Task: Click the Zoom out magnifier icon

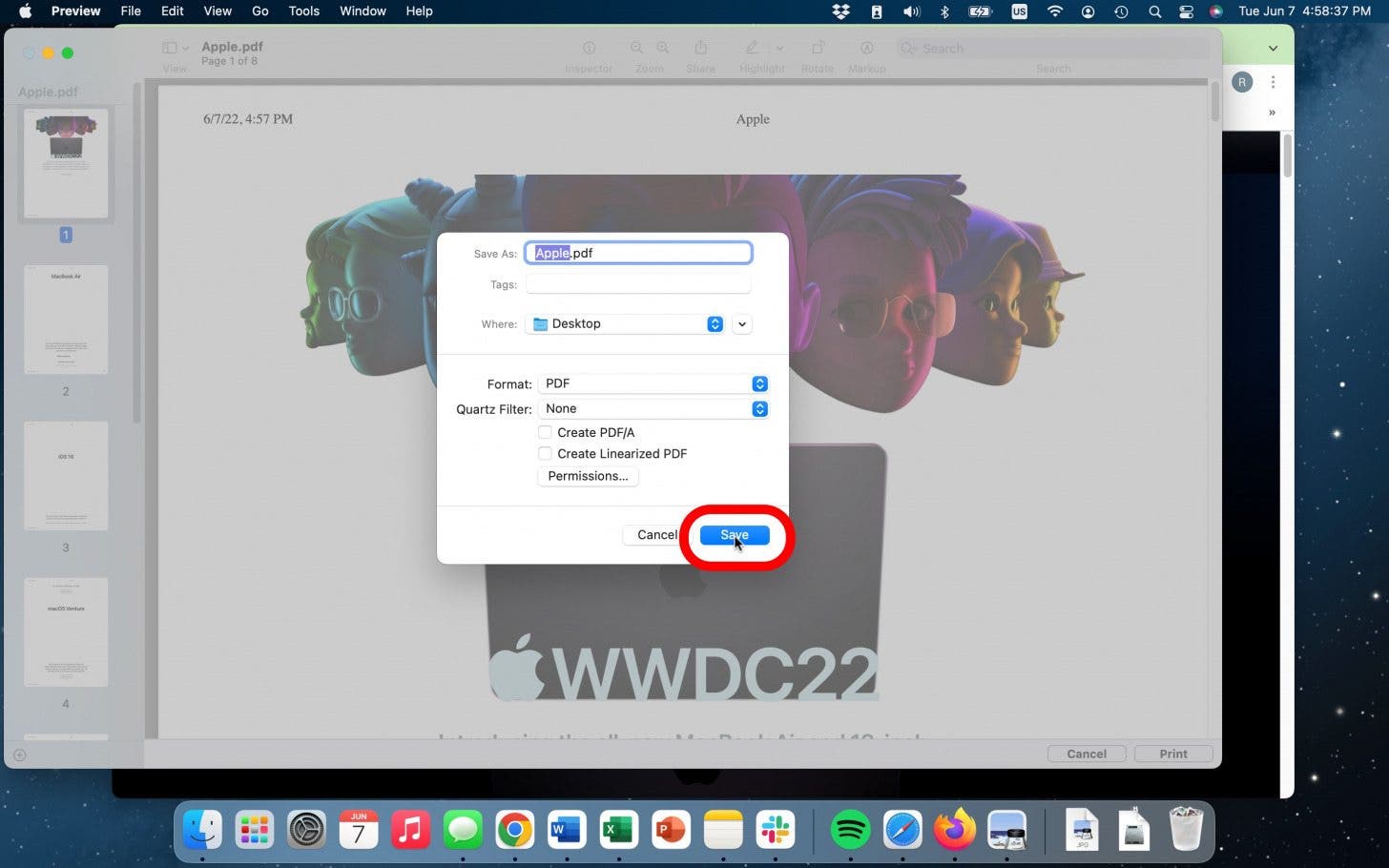Action: (636, 48)
